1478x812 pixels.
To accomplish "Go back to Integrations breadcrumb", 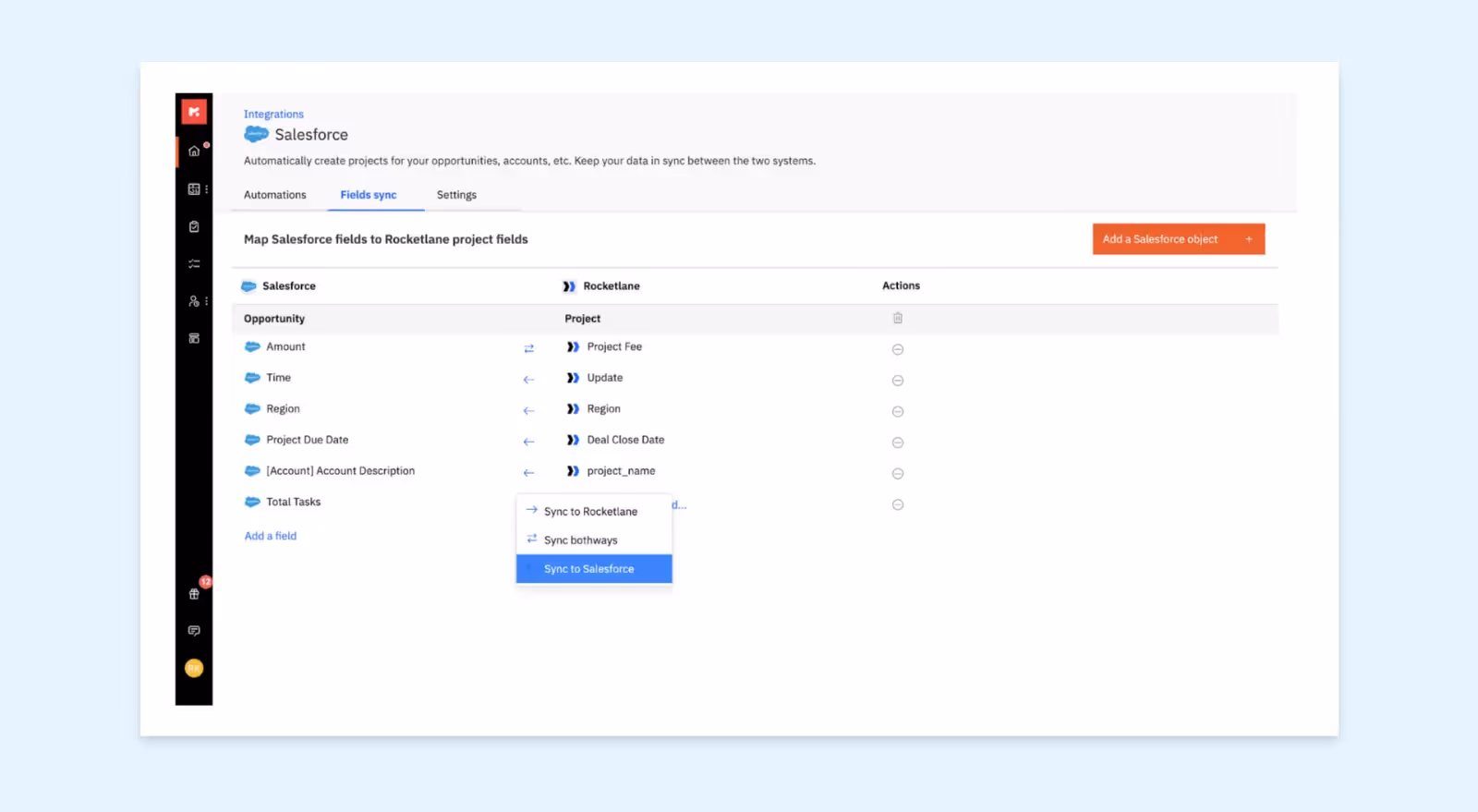I will (273, 115).
